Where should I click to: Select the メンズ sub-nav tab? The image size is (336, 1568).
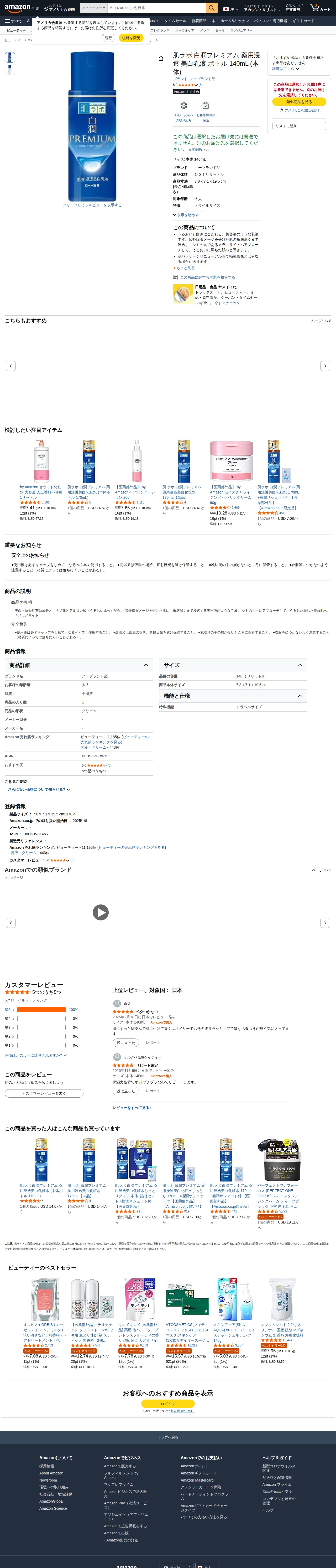pos(205,30)
